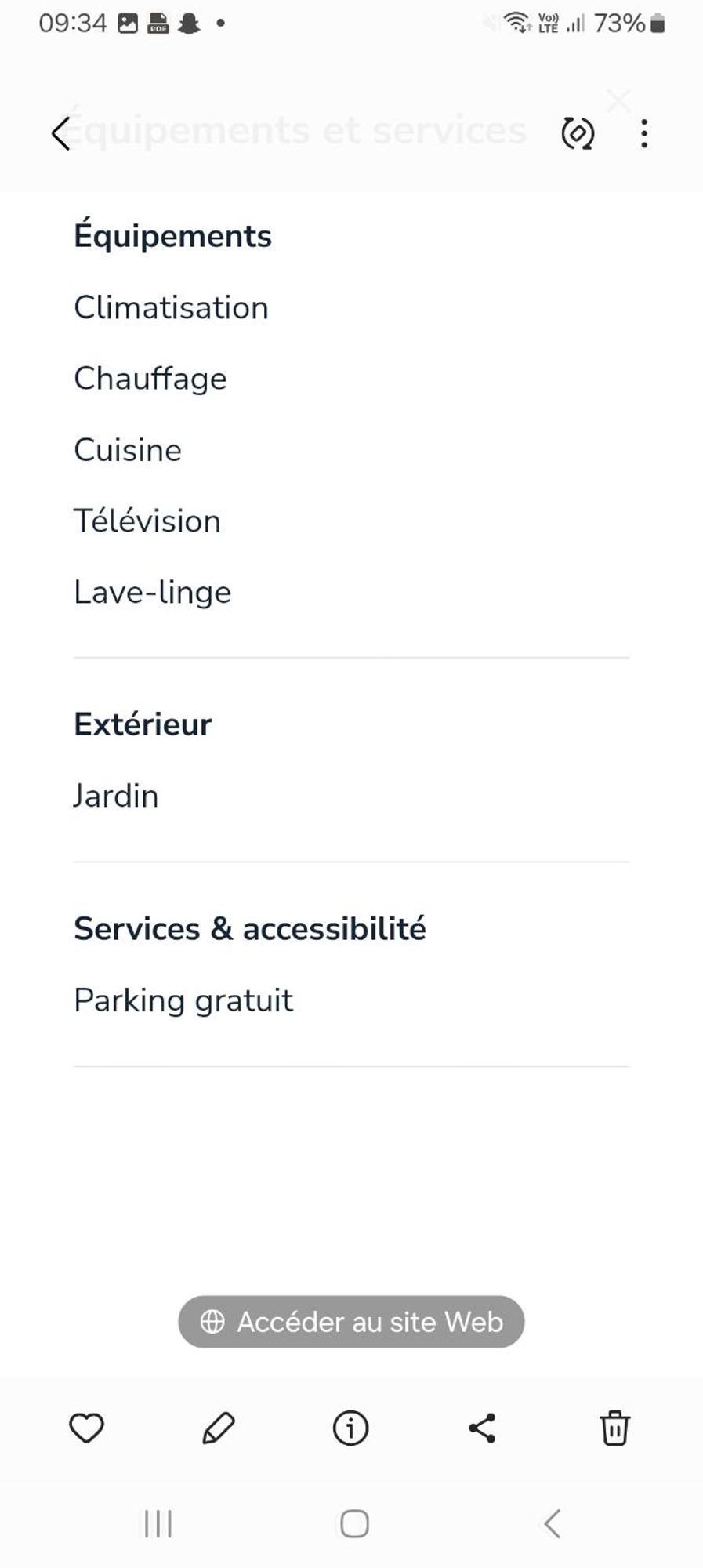Tap the Lave-linge list item
Screen dimensions: 703x1568
point(153,593)
